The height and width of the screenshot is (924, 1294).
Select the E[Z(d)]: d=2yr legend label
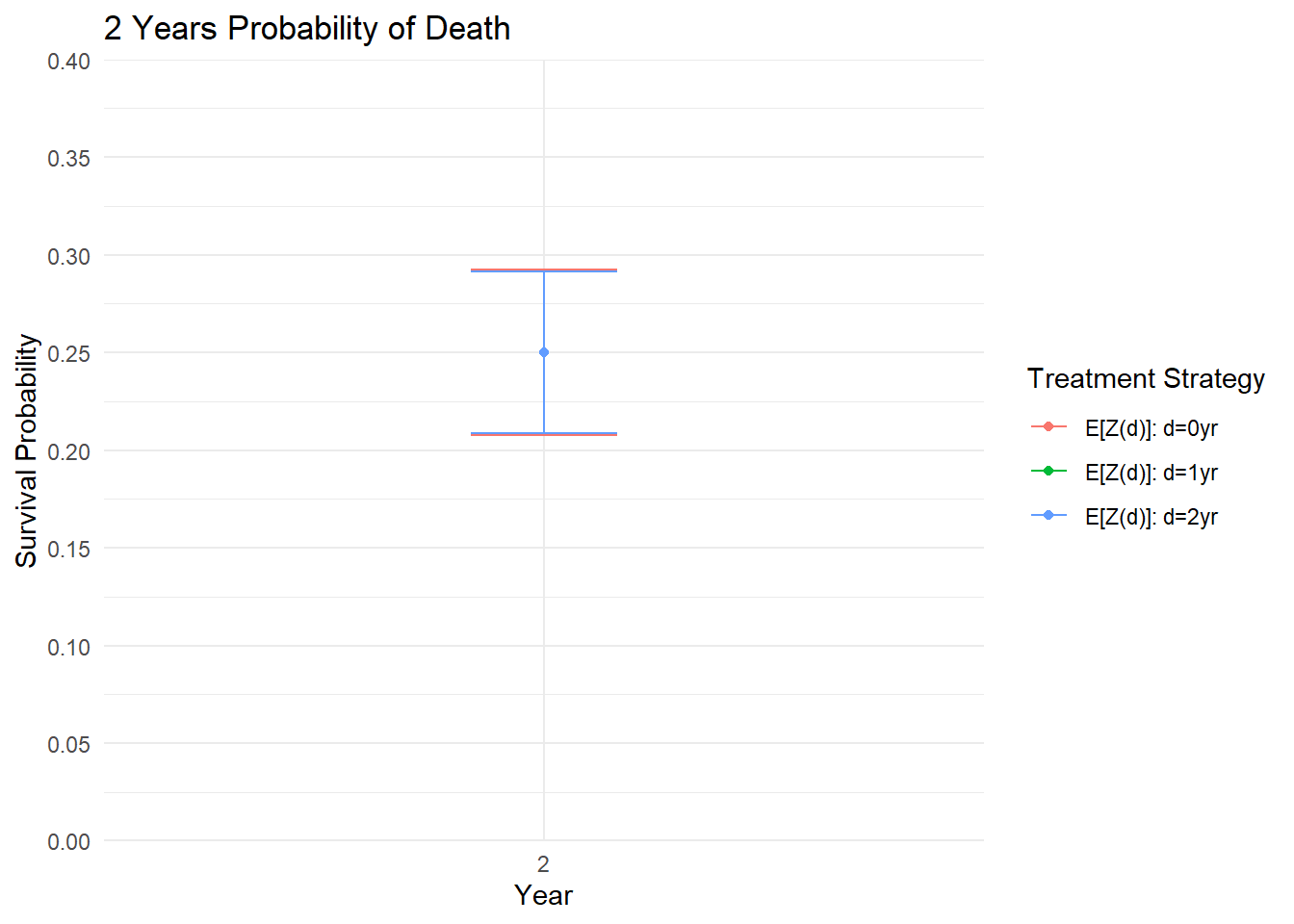[x=1151, y=517]
